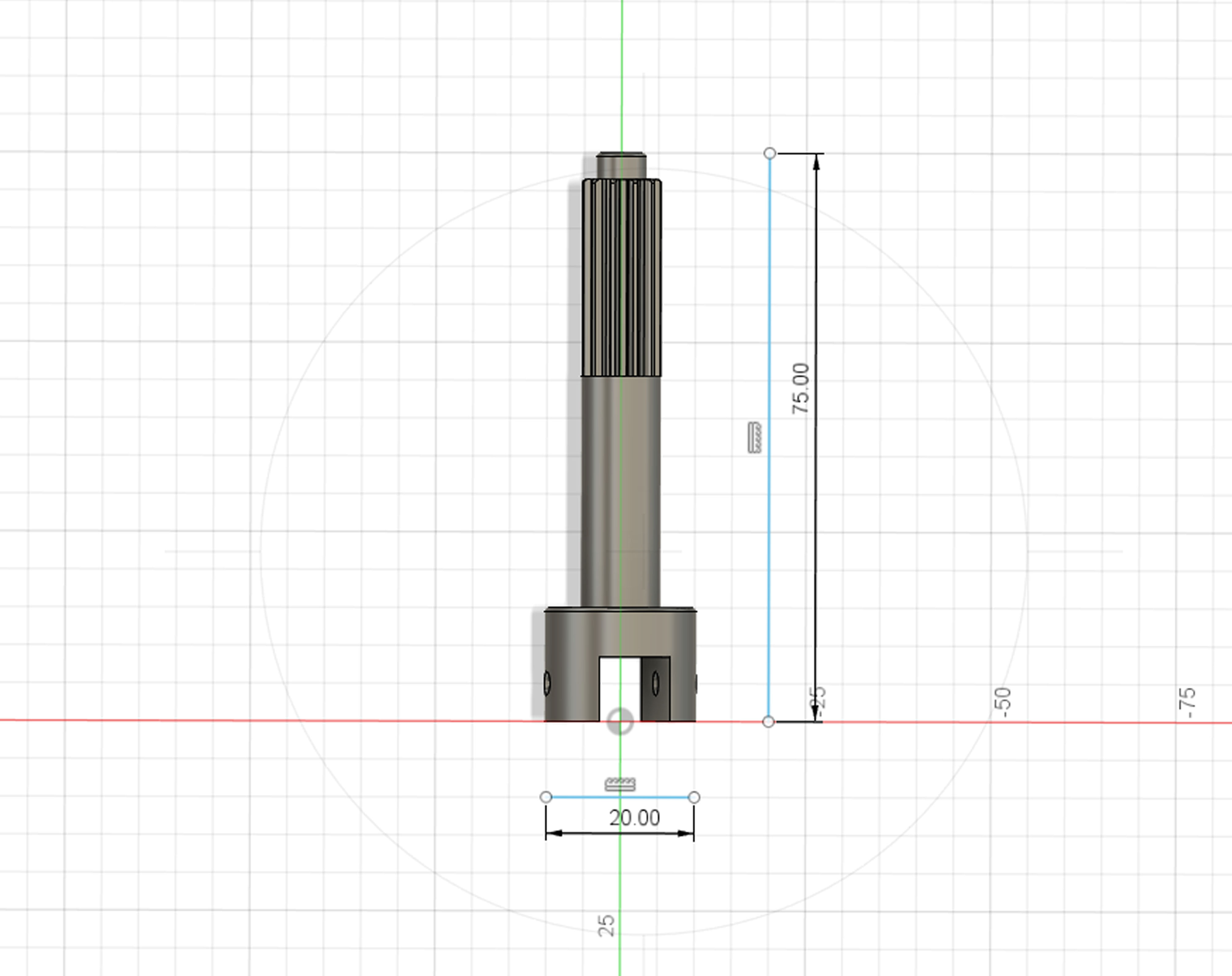Select left endpoint of blue horizontal line
The height and width of the screenshot is (976, 1232).
[546, 797]
